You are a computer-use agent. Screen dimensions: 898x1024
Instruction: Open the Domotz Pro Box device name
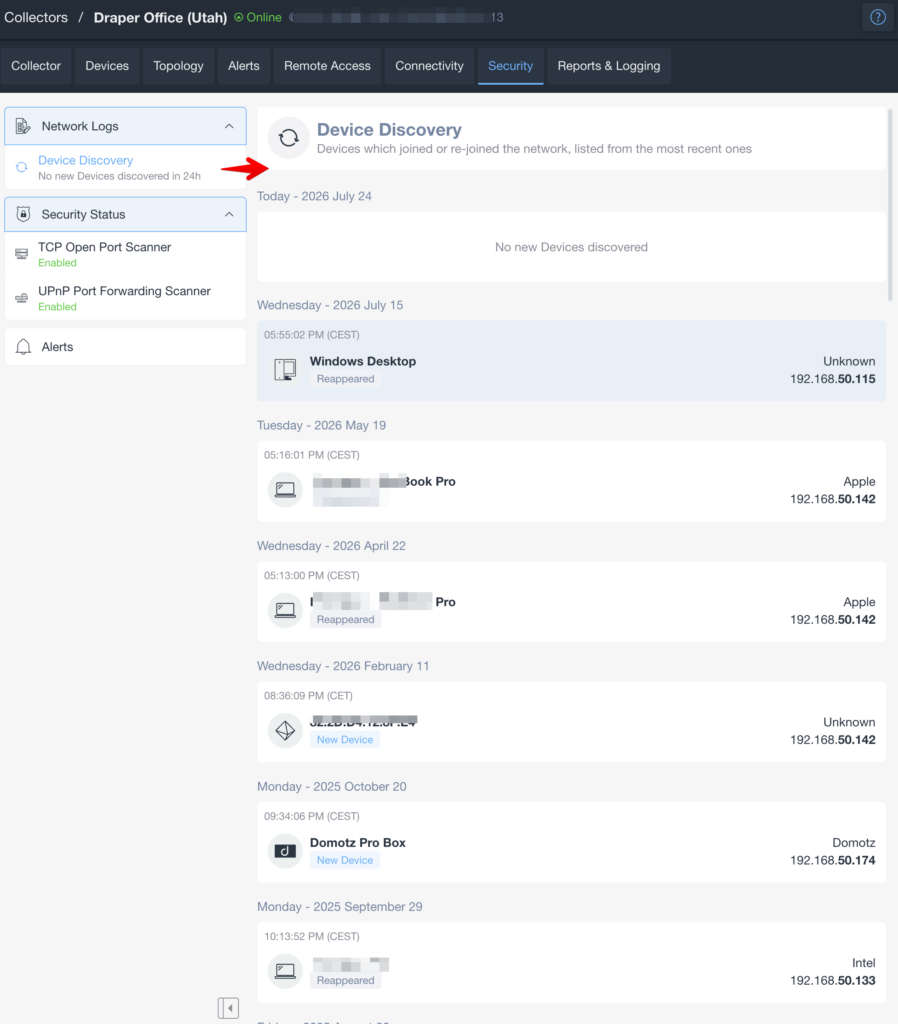[357, 842]
